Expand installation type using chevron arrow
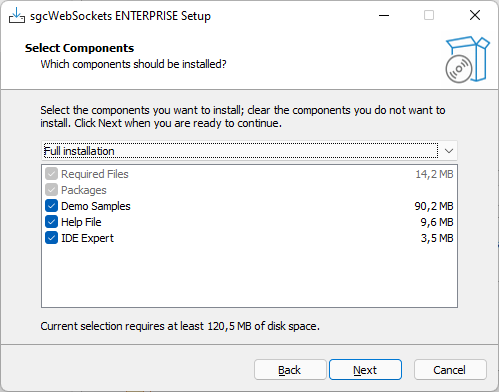 tap(449, 151)
